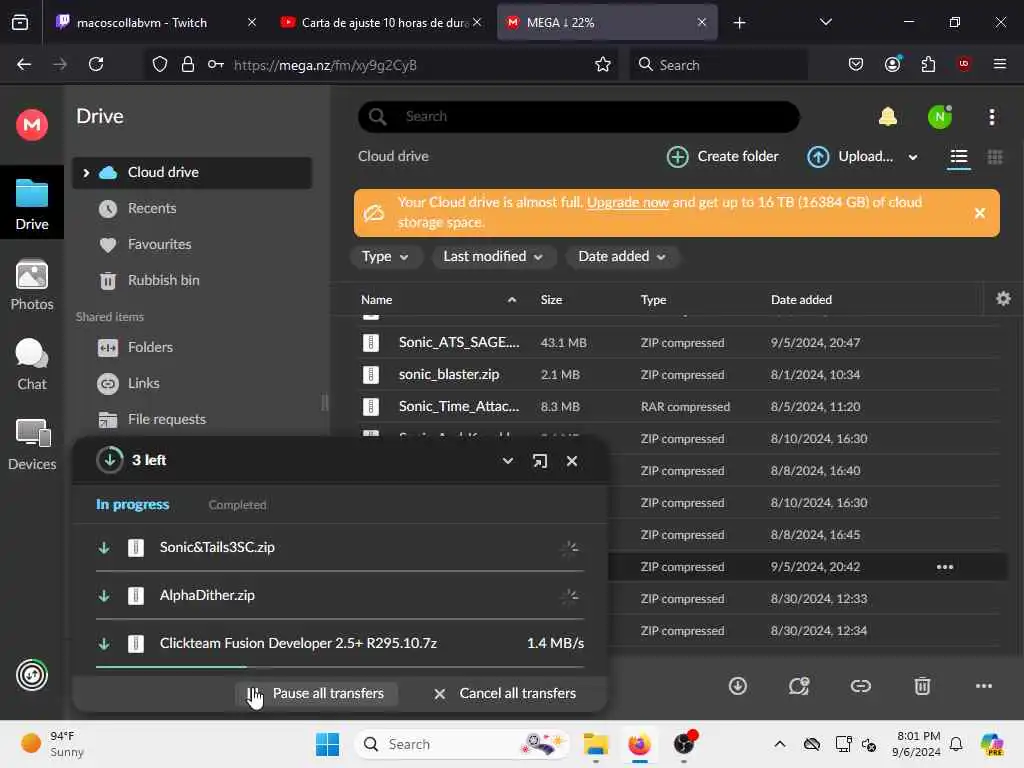Pause all transfers

coord(317,694)
